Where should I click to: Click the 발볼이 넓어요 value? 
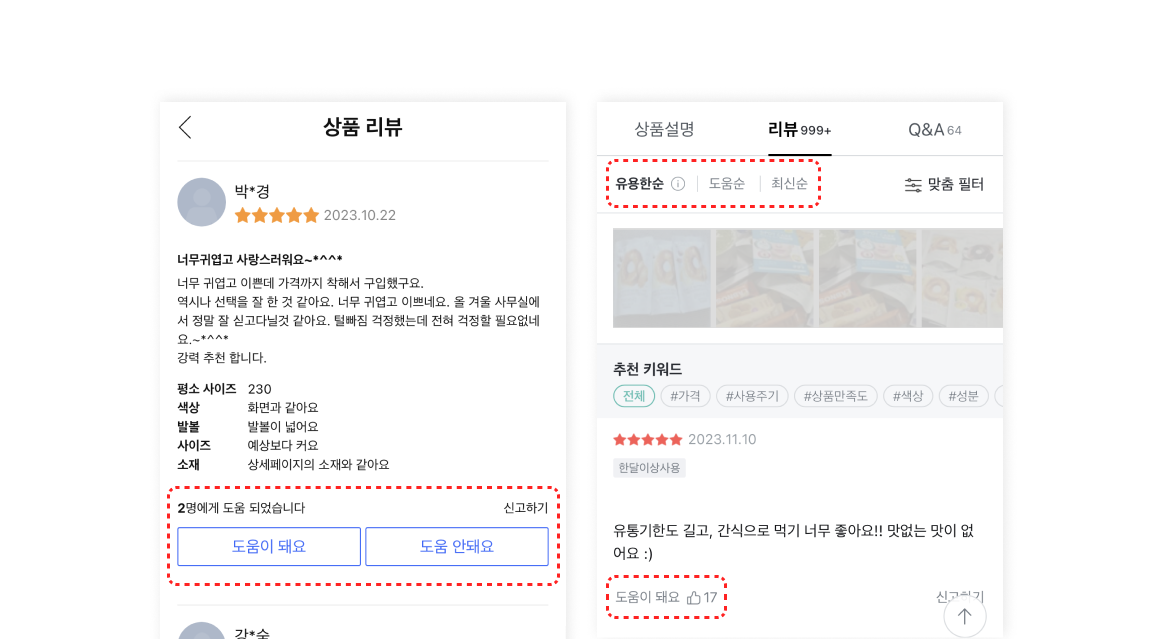[x=283, y=427]
